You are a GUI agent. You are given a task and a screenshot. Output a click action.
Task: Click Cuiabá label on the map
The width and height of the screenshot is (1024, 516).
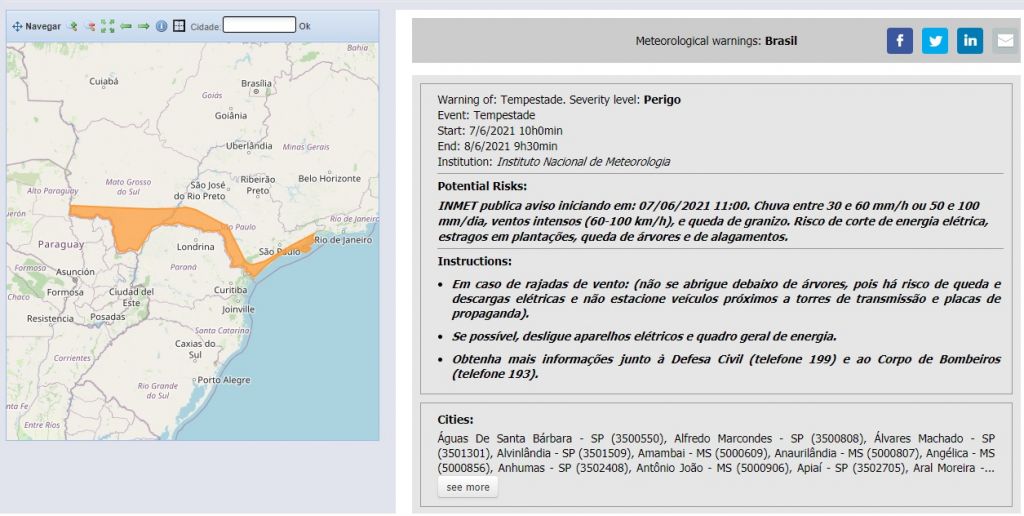(104, 82)
